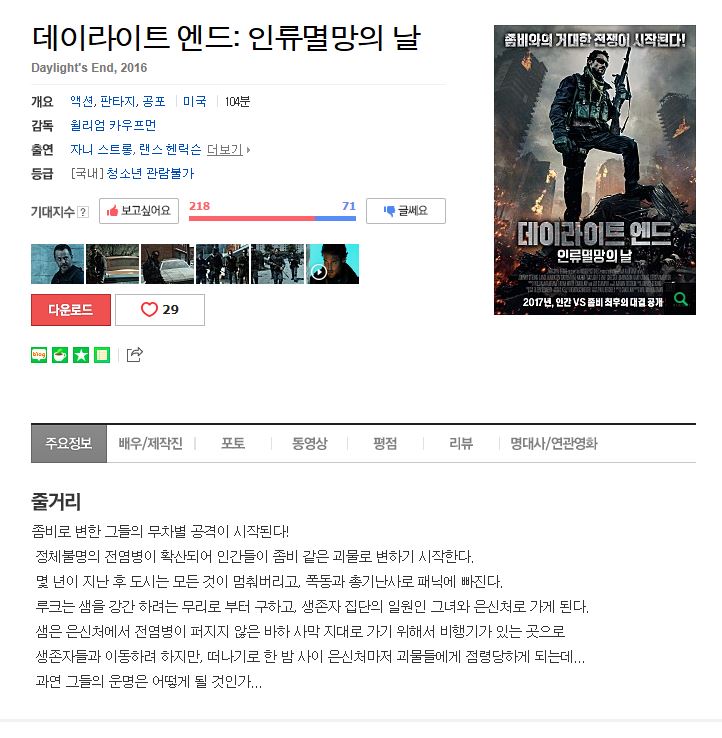Open the share export arrow icon

tap(135, 354)
